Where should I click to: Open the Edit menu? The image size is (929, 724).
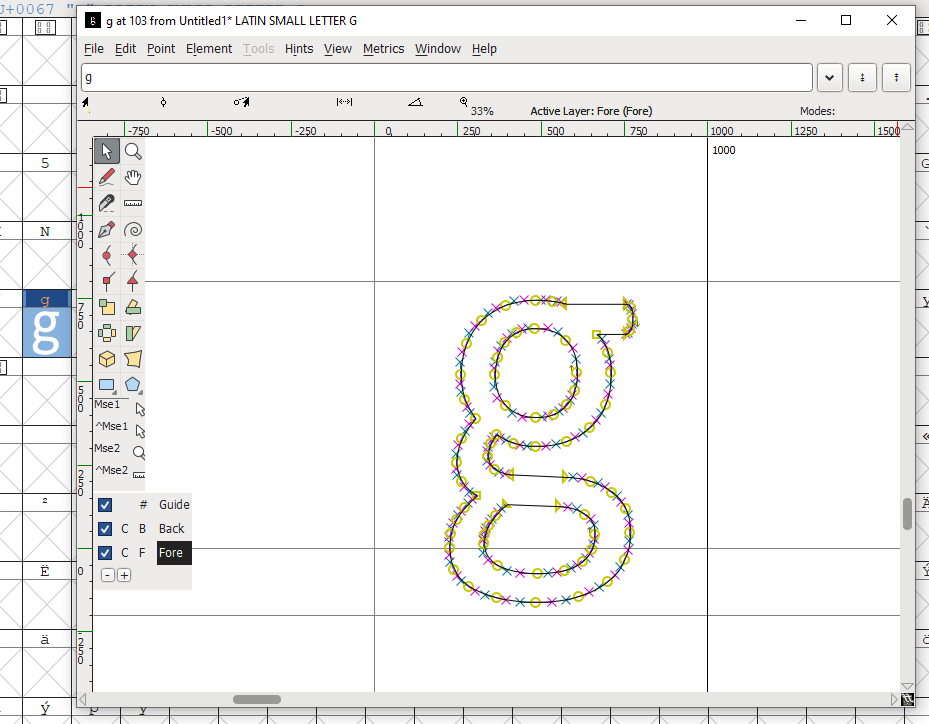[125, 49]
